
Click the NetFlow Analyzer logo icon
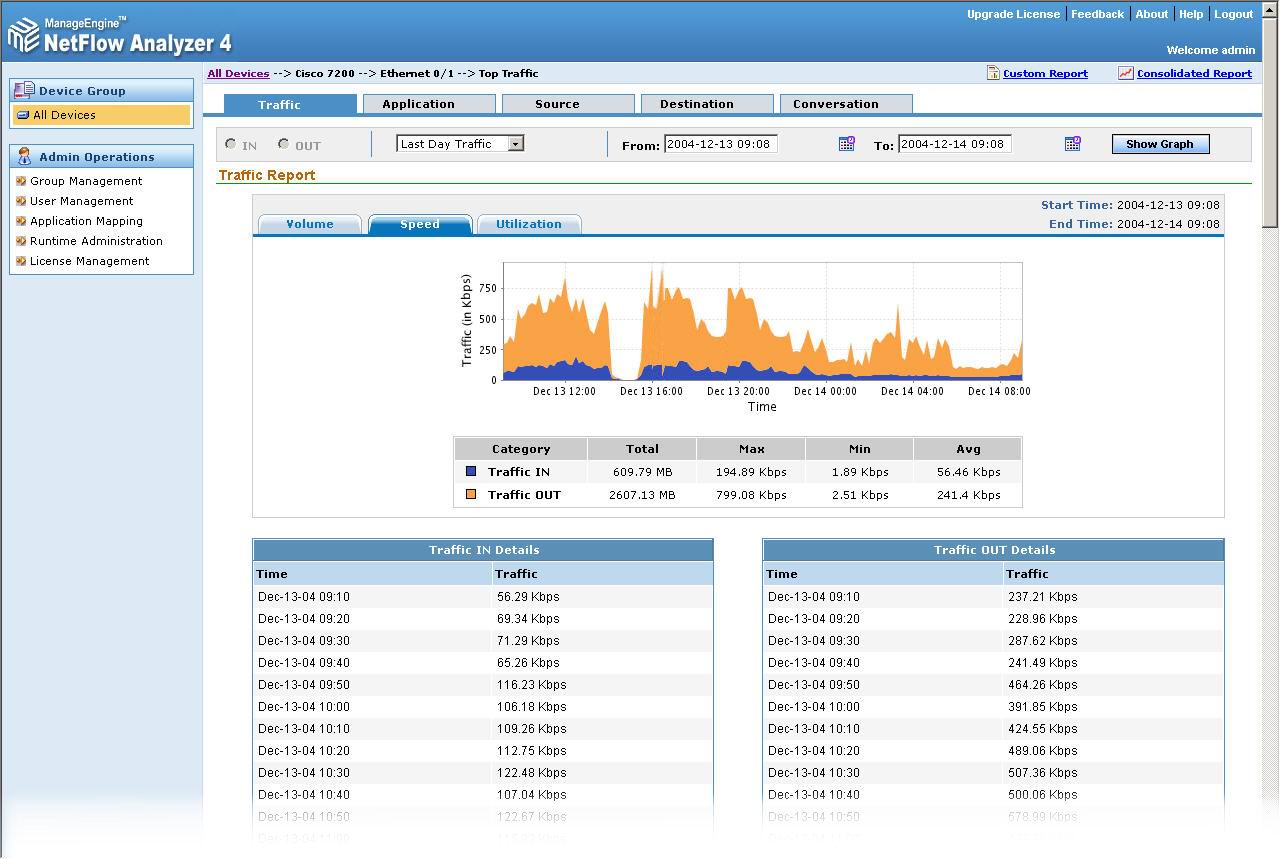pos(24,36)
